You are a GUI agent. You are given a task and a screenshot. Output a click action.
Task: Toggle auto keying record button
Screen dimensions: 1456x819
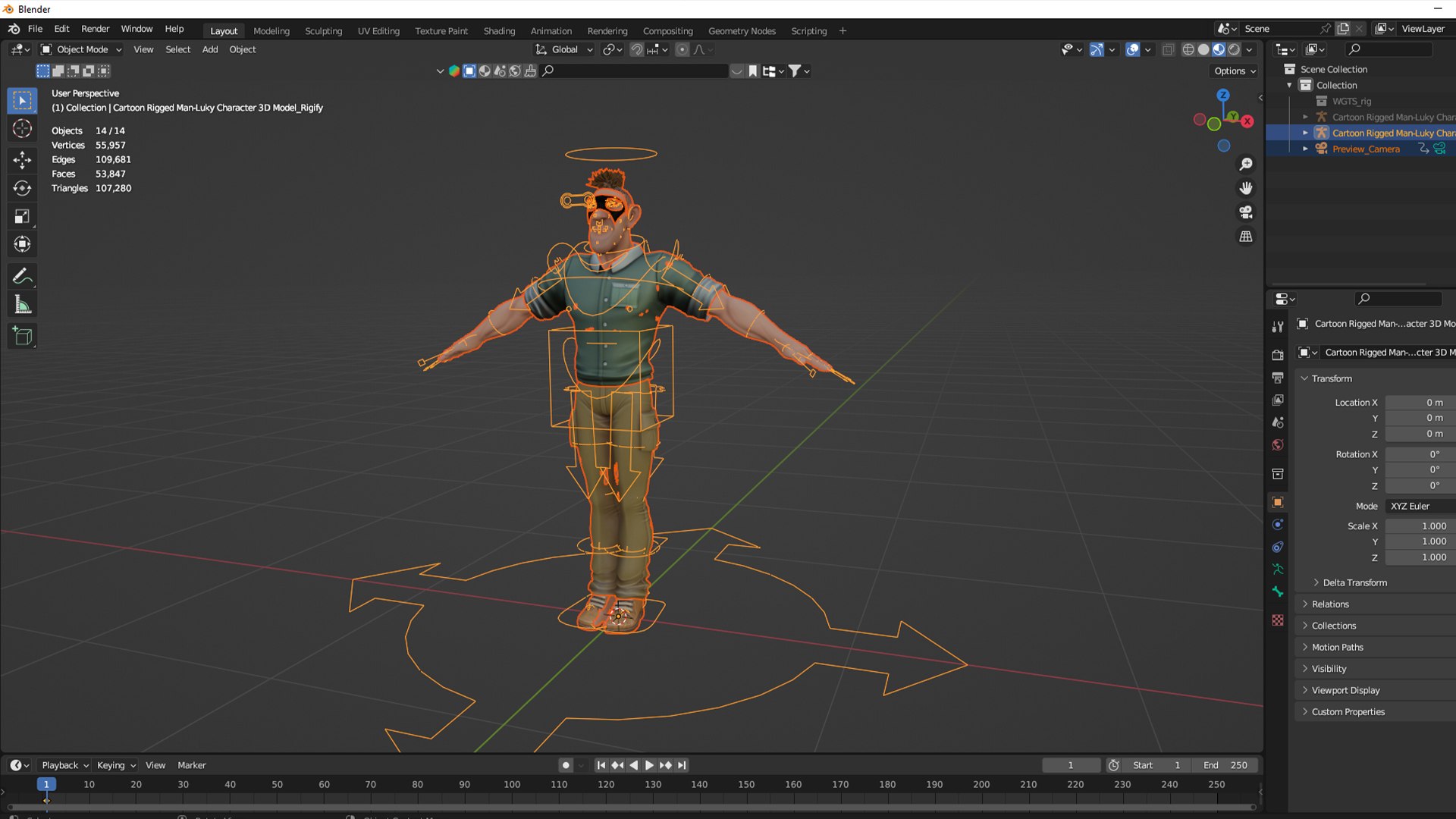(566, 765)
